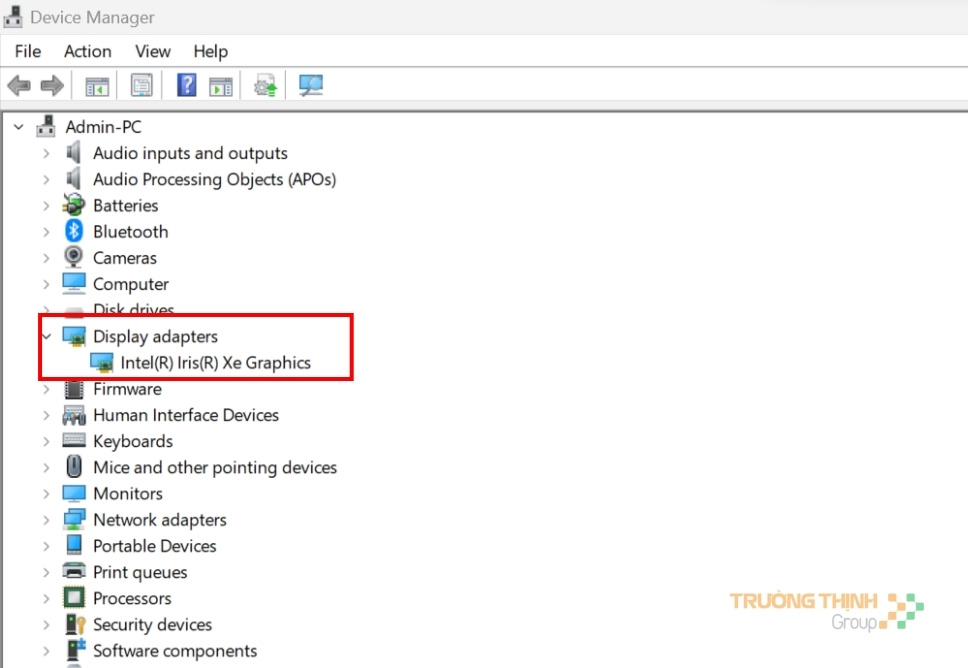Viewport: 968px width, 668px height.
Task: Click Scan for hardware changes icon
Action: coord(311,86)
